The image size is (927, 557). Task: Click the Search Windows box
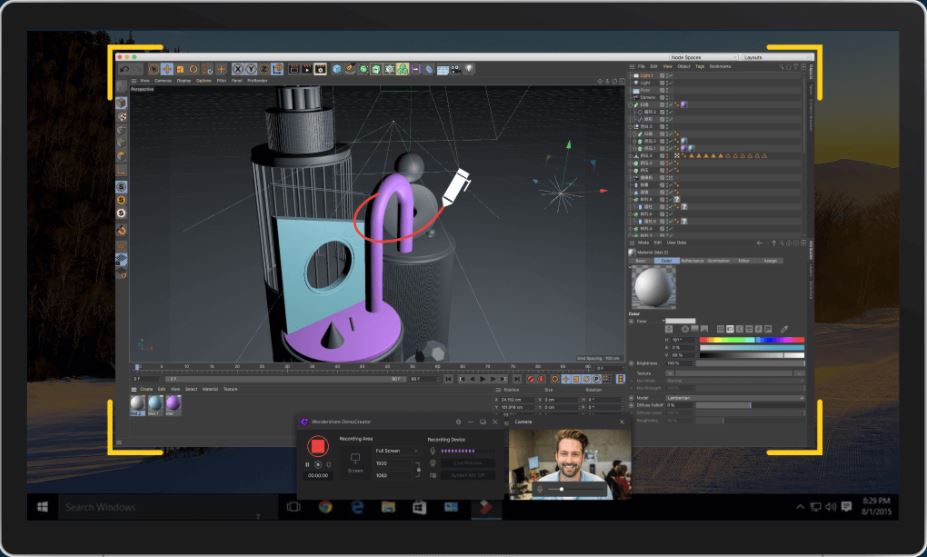click(x=167, y=507)
